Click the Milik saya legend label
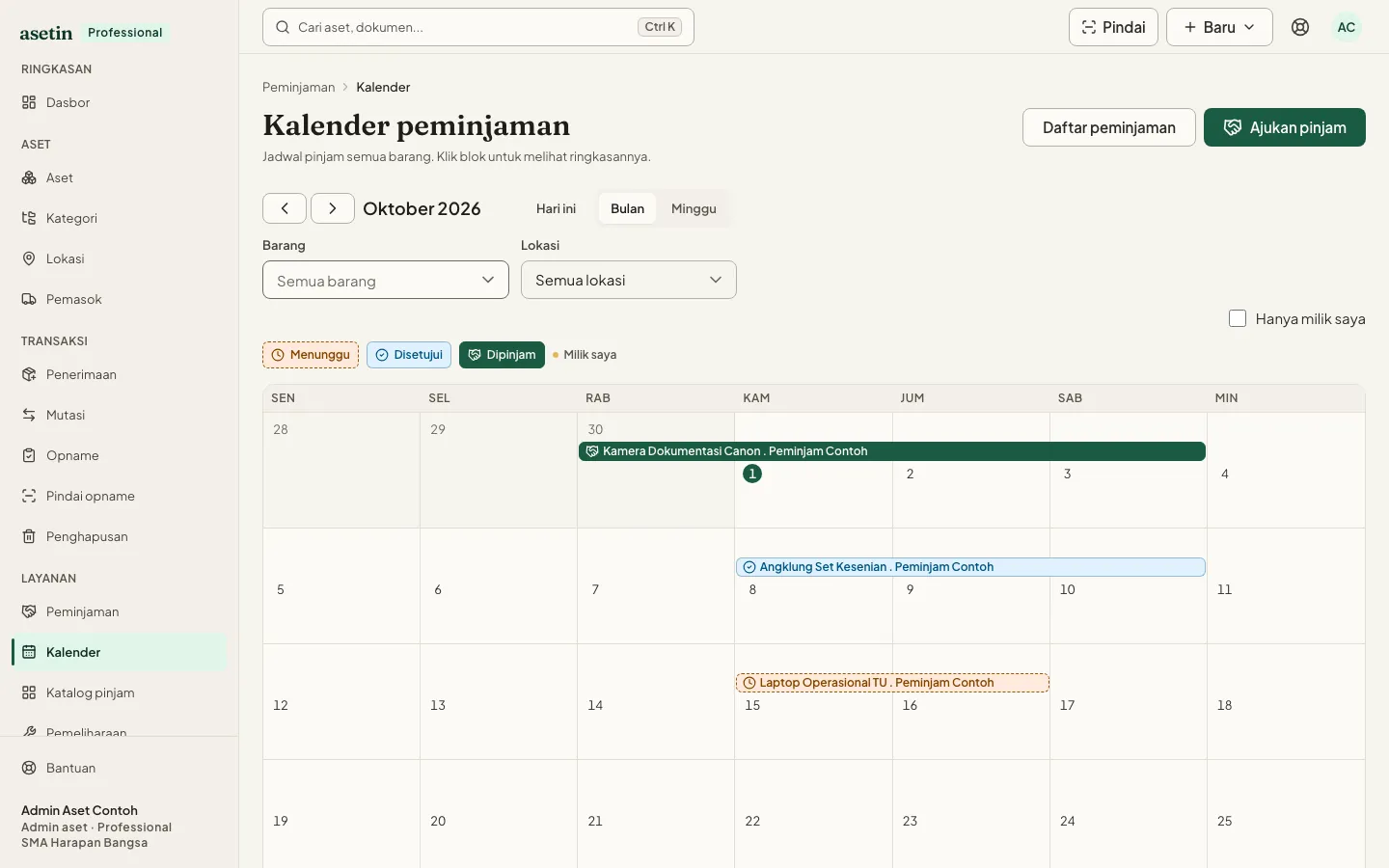Image resolution: width=1389 pixels, height=868 pixels. (x=590, y=355)
